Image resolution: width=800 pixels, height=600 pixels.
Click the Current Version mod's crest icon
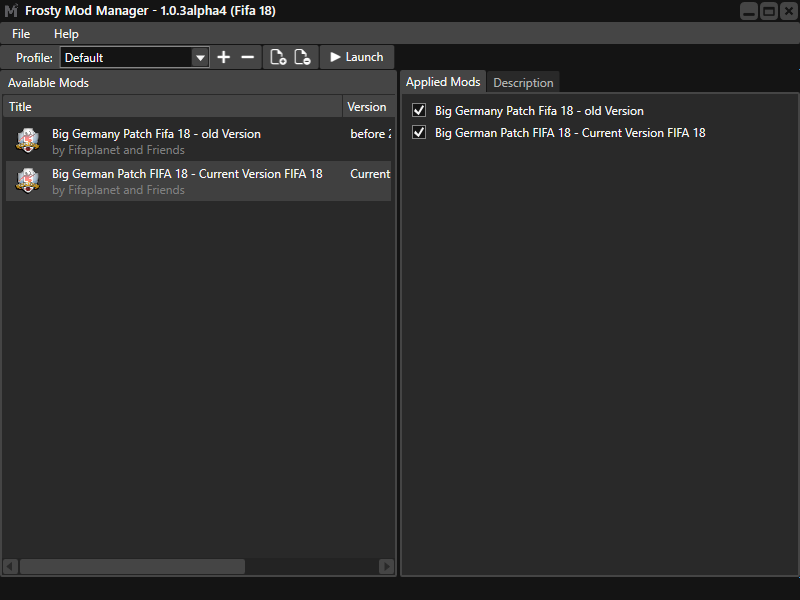click(28, 181)
